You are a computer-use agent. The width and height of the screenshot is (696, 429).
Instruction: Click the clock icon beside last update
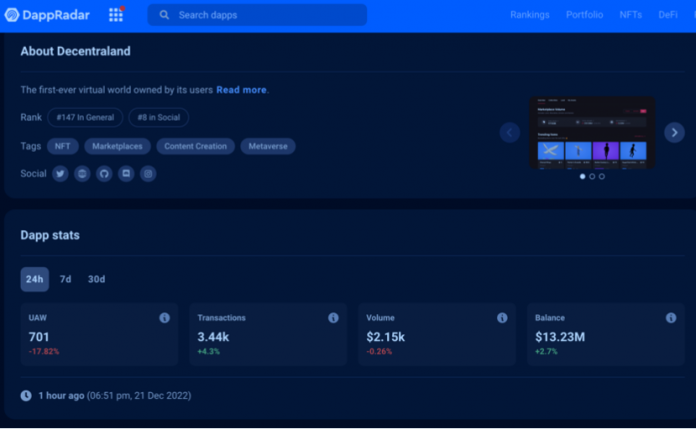[x=26, y=396]
